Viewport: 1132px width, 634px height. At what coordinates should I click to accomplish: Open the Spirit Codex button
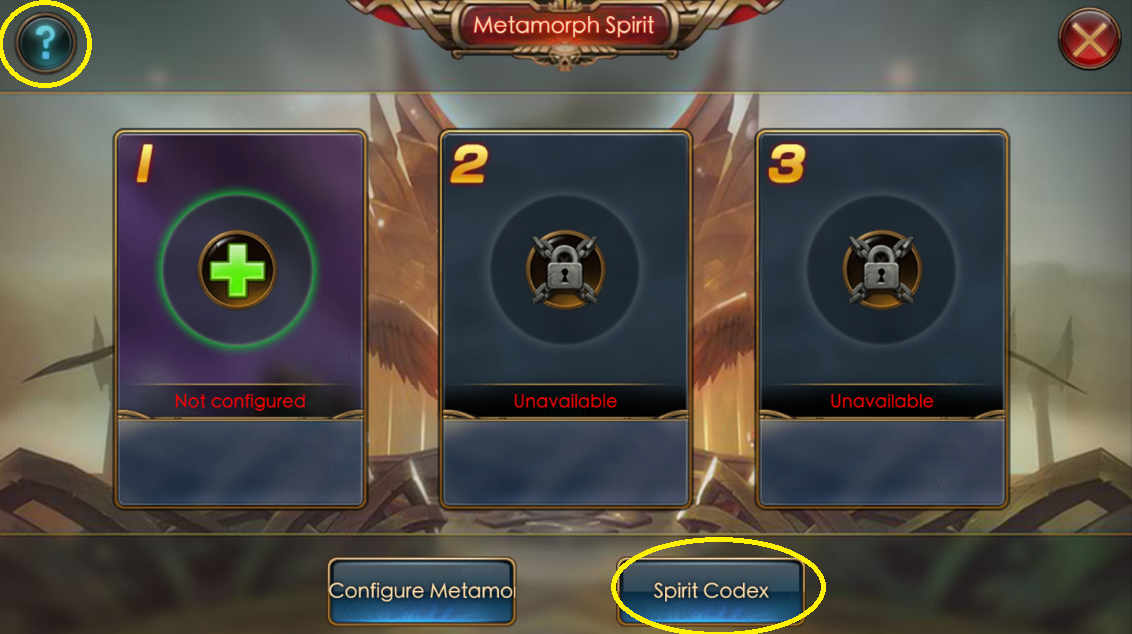pyautogui.click(x=711, y=591)
